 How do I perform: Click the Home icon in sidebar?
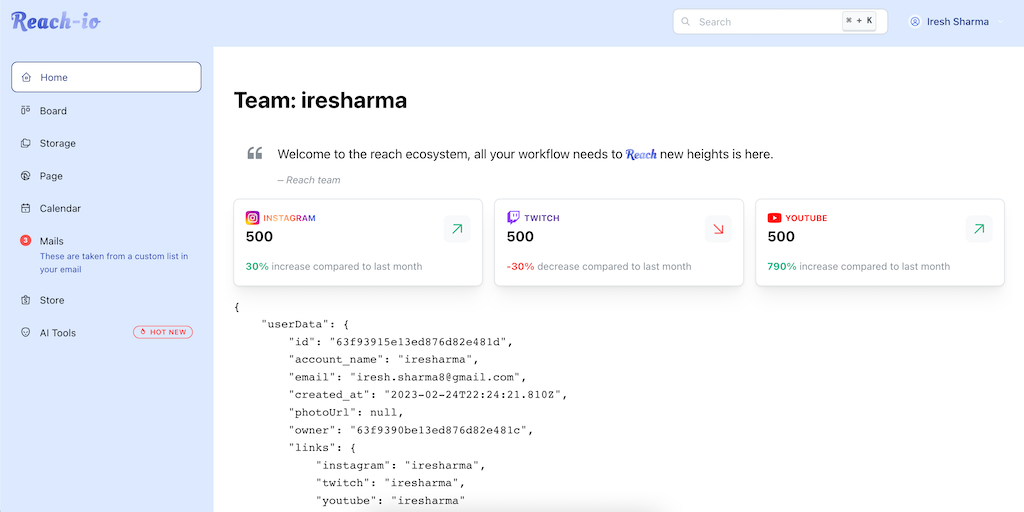click(x=26, y=77)
